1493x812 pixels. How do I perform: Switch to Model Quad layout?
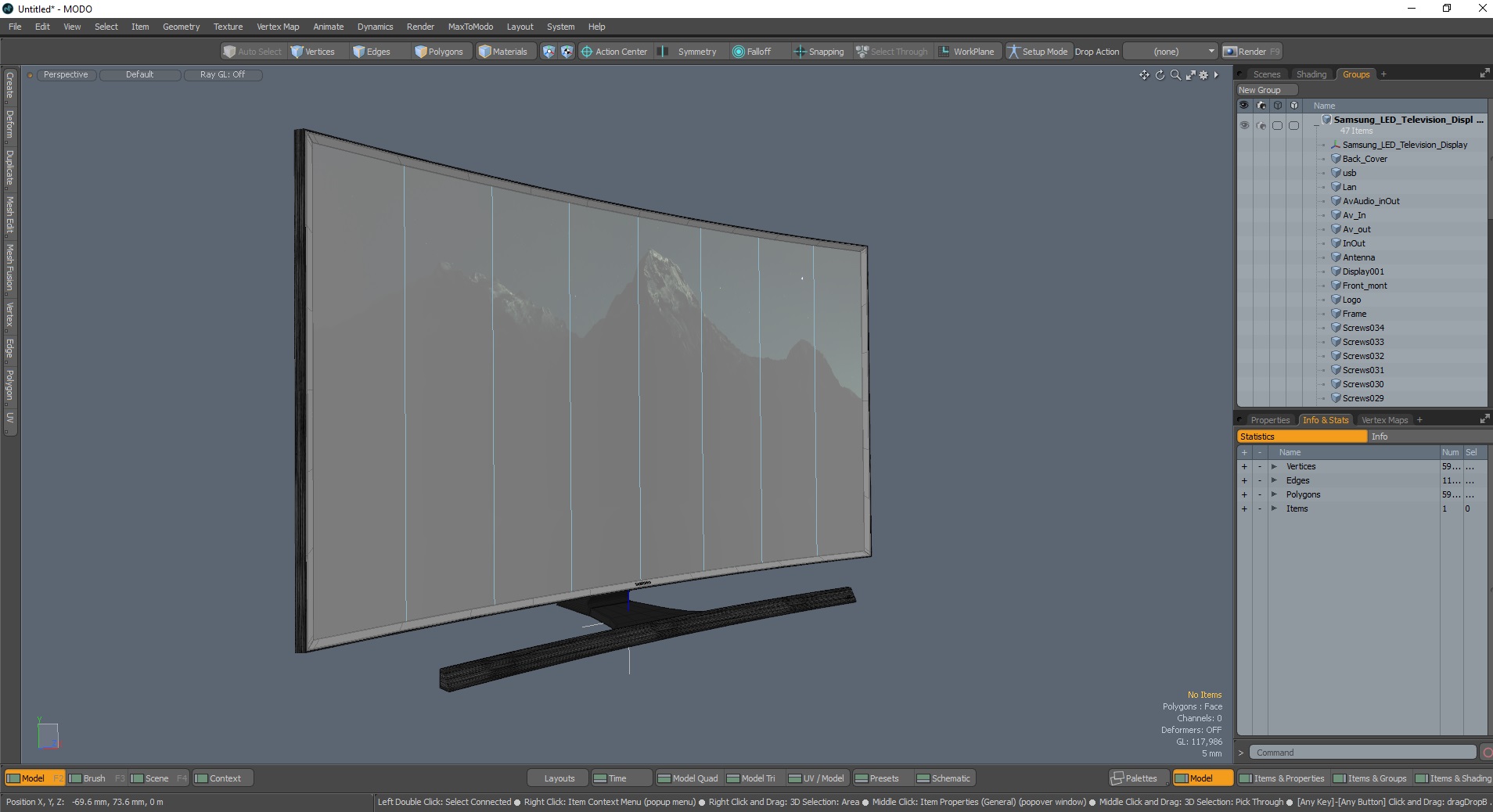coord(687,778)
